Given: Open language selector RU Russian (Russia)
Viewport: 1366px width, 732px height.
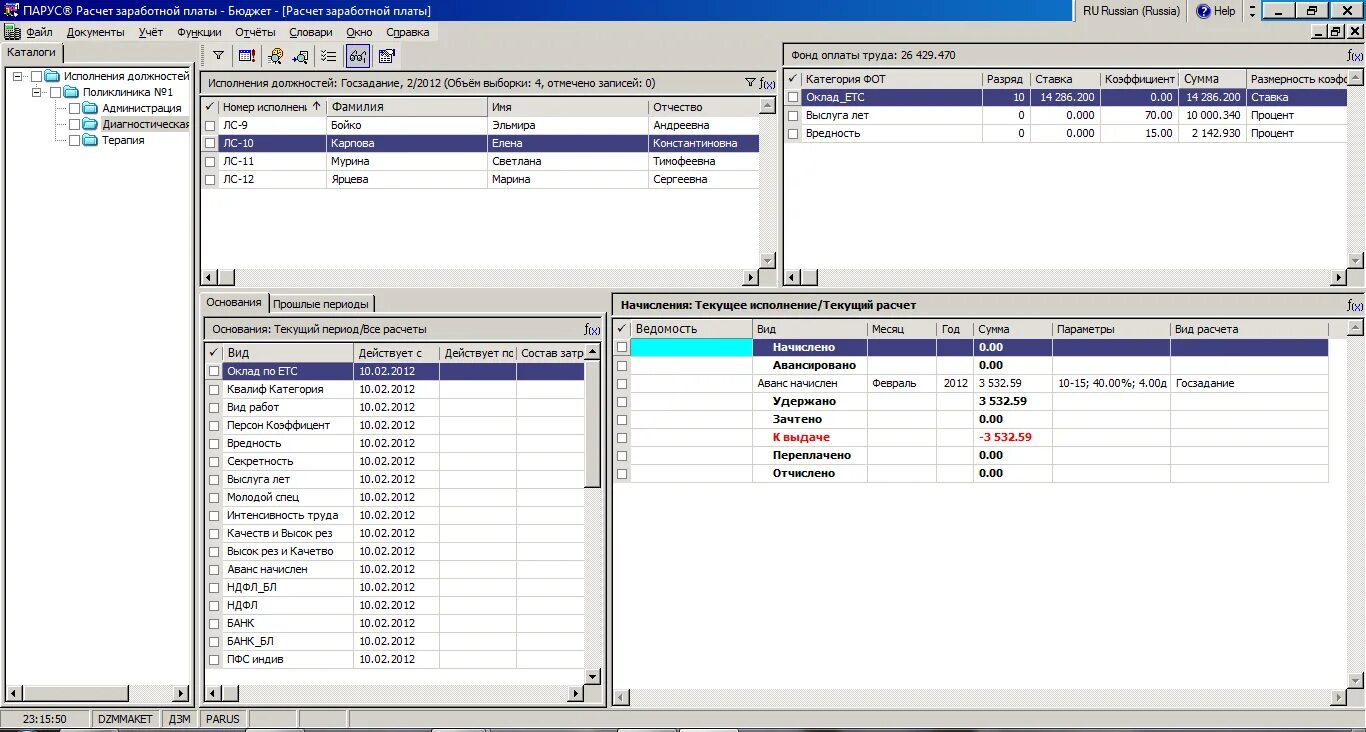Looking at the screenshot, I should click(1131, 11).
